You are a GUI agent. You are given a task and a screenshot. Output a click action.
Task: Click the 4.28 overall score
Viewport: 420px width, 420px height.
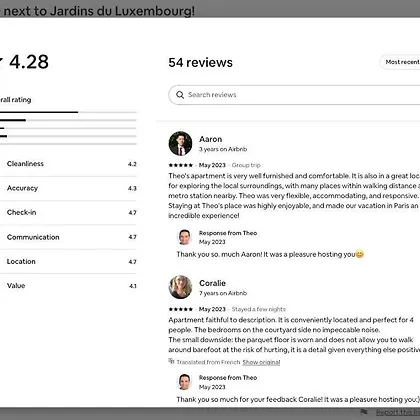pos(29,62)
